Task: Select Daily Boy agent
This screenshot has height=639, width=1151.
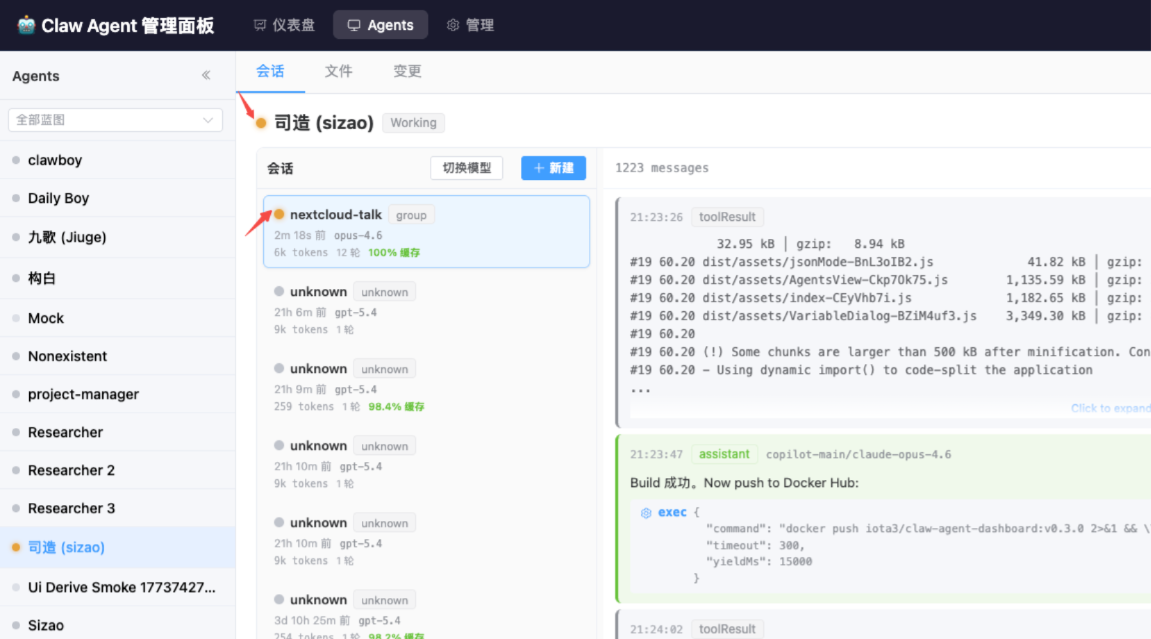Action: point(117,198)
